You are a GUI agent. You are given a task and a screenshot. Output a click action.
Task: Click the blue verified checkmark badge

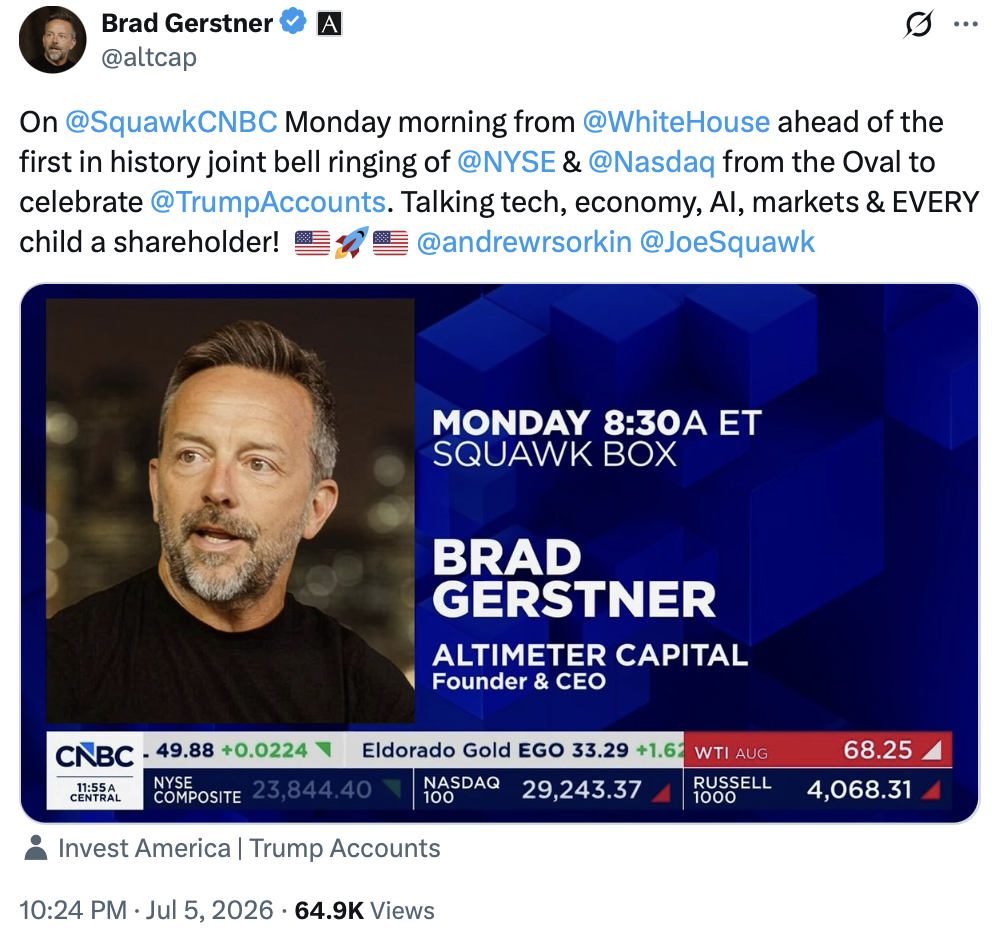tap(294, 22)
